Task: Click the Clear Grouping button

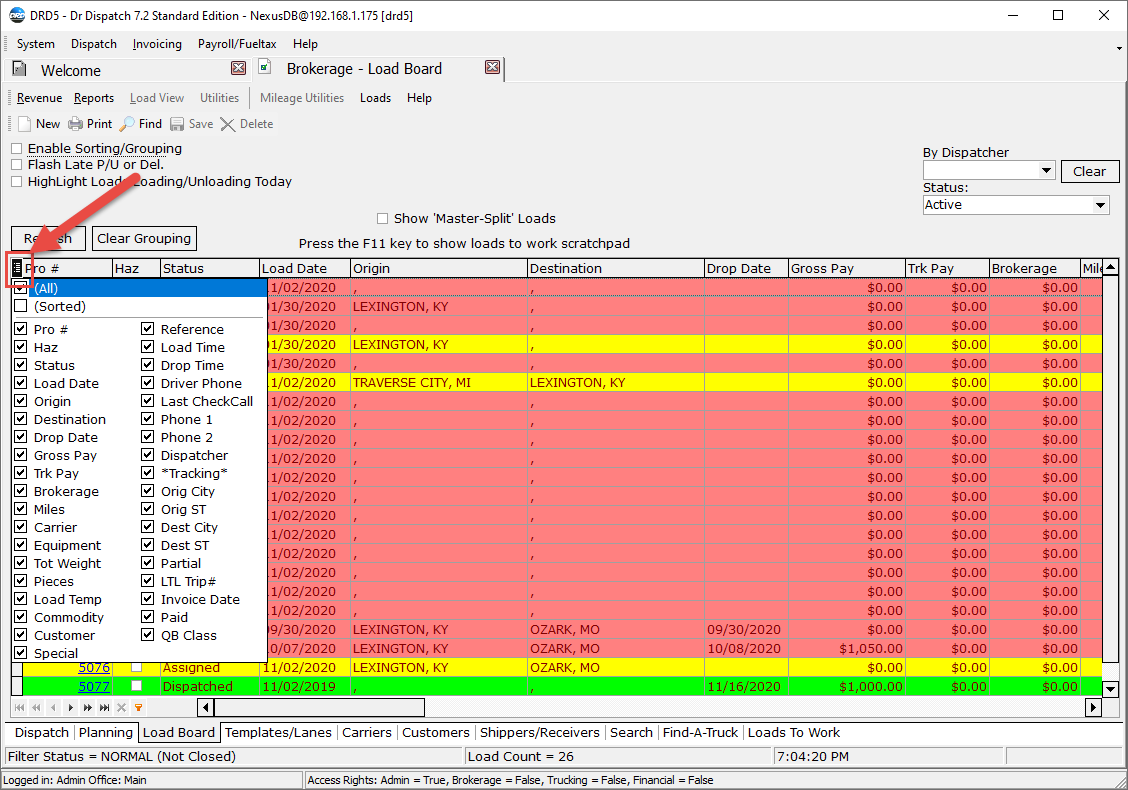Action: click(x=144, y=238)
